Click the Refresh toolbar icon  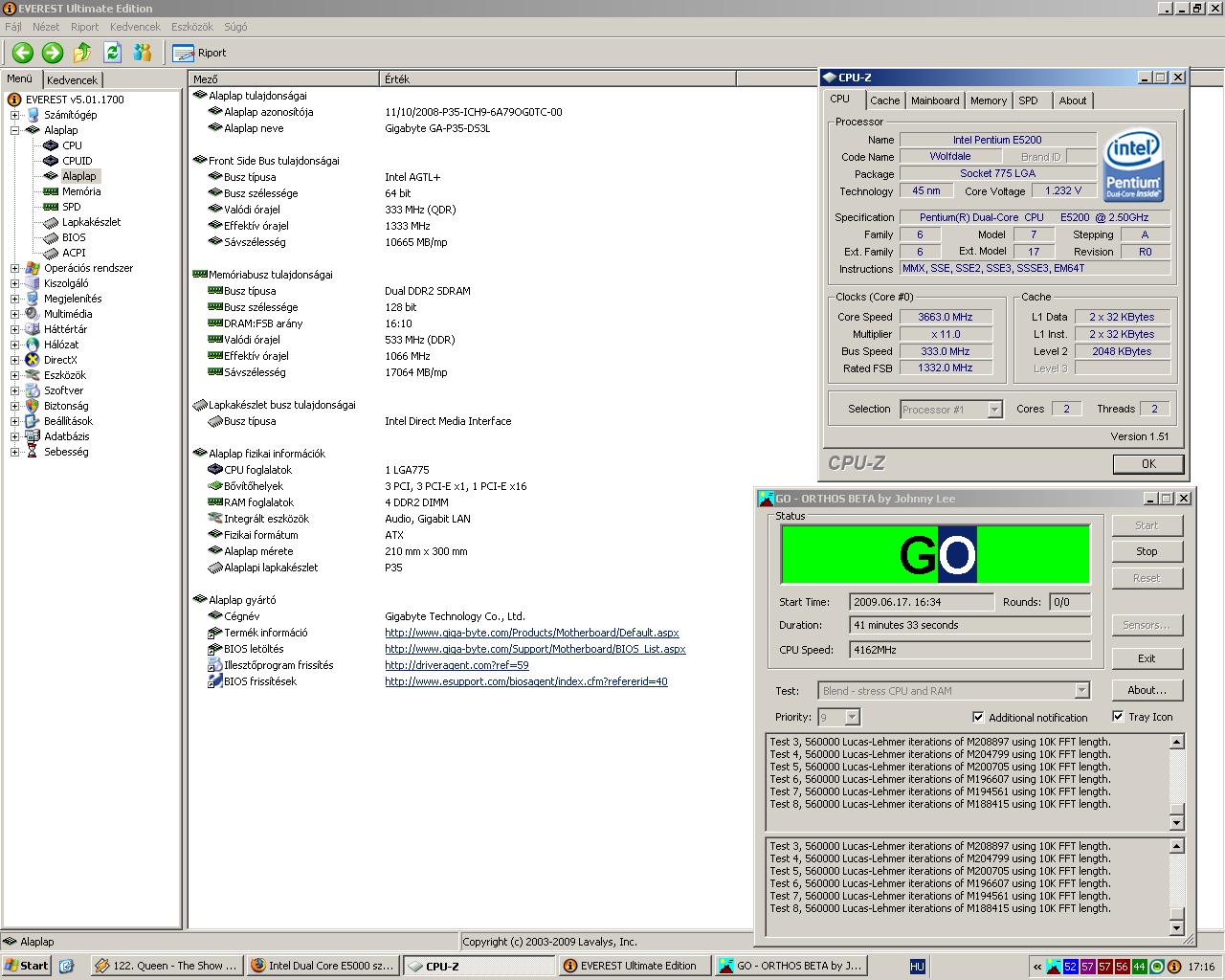click(112, 53)
